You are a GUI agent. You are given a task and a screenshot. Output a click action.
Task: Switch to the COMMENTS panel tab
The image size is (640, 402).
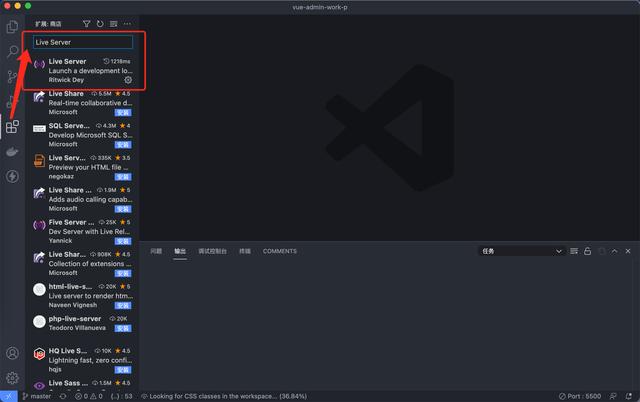(280, 251)
